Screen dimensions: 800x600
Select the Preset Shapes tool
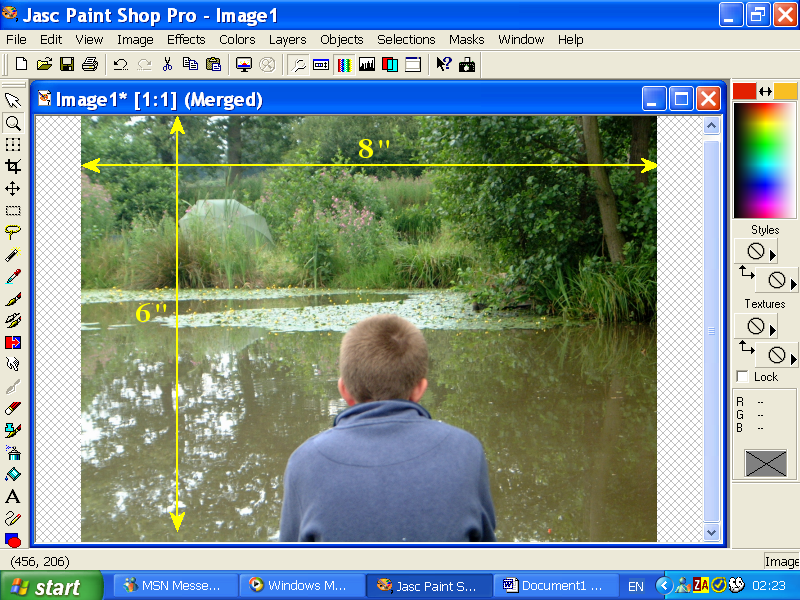[x=13, y=539]
